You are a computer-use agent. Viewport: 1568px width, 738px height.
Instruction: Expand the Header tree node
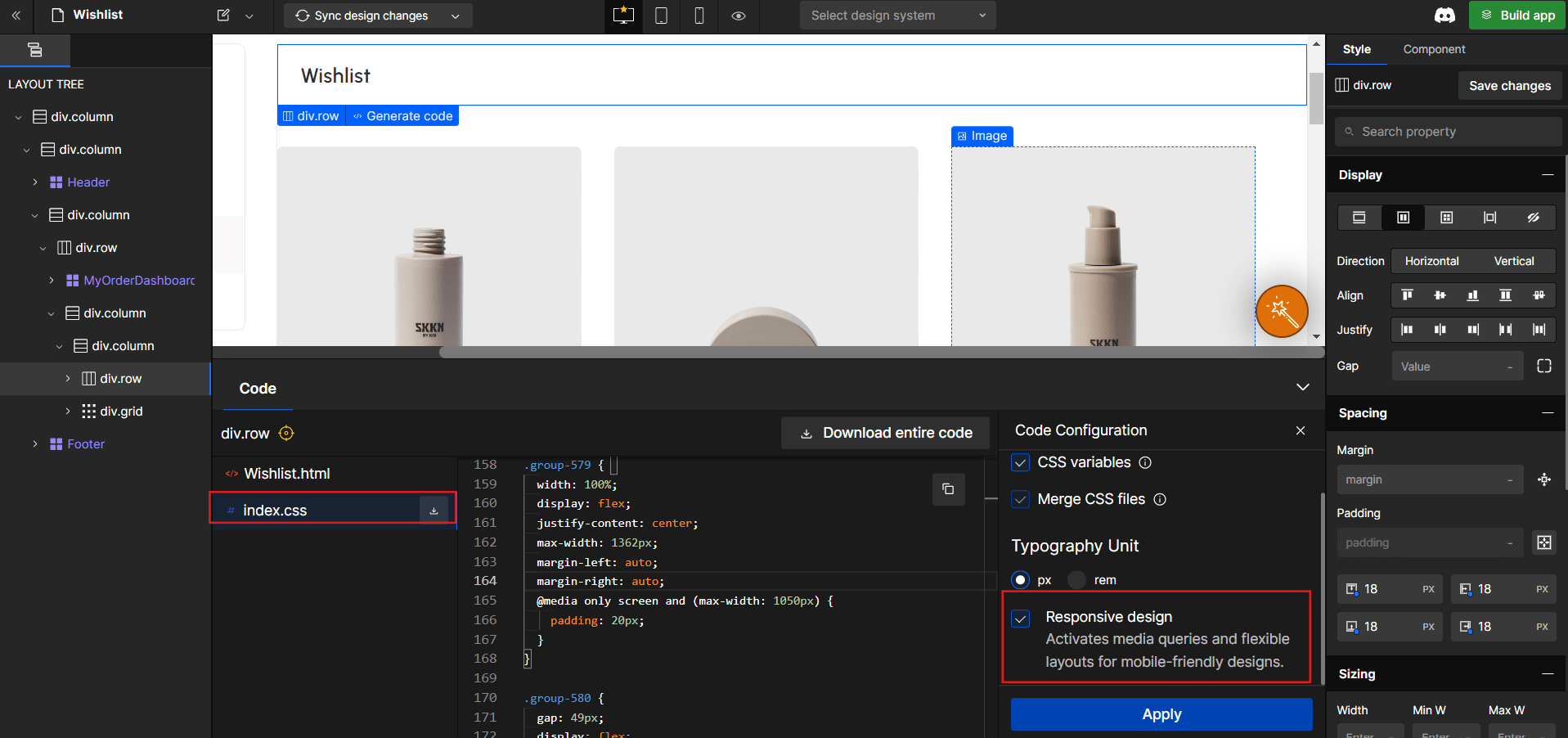coord(35,182)
